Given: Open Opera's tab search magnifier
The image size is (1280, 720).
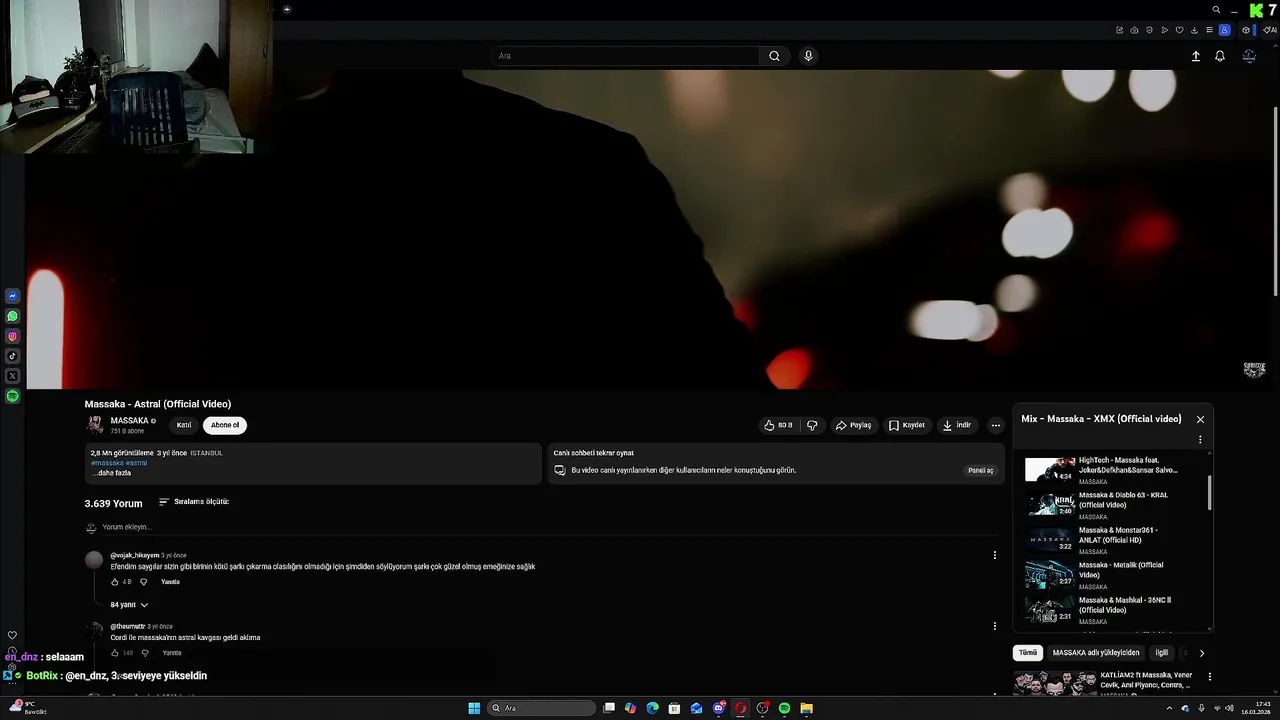Looking at the screenshot, I should 1216,10.
